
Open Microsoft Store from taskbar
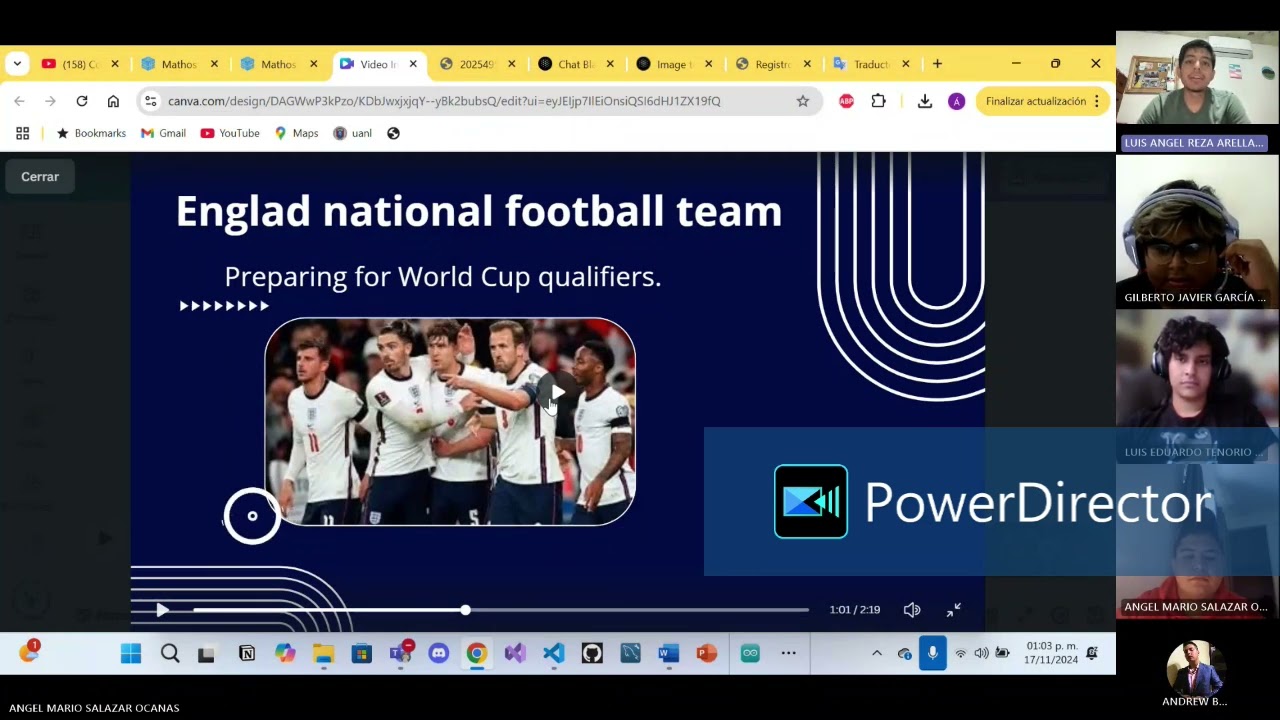pos(362,654)
